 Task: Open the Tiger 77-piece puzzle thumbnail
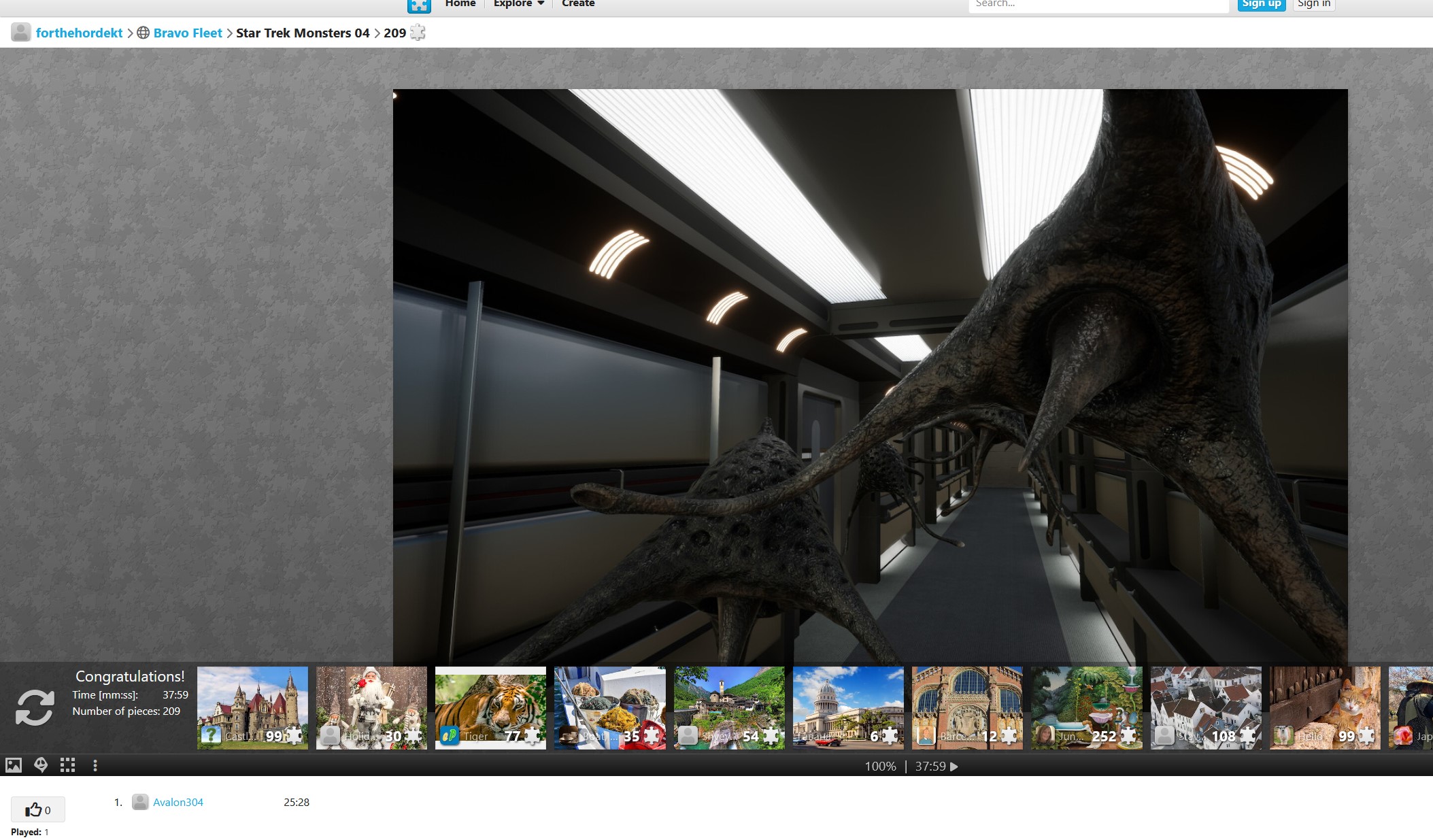tap(490, 708)
